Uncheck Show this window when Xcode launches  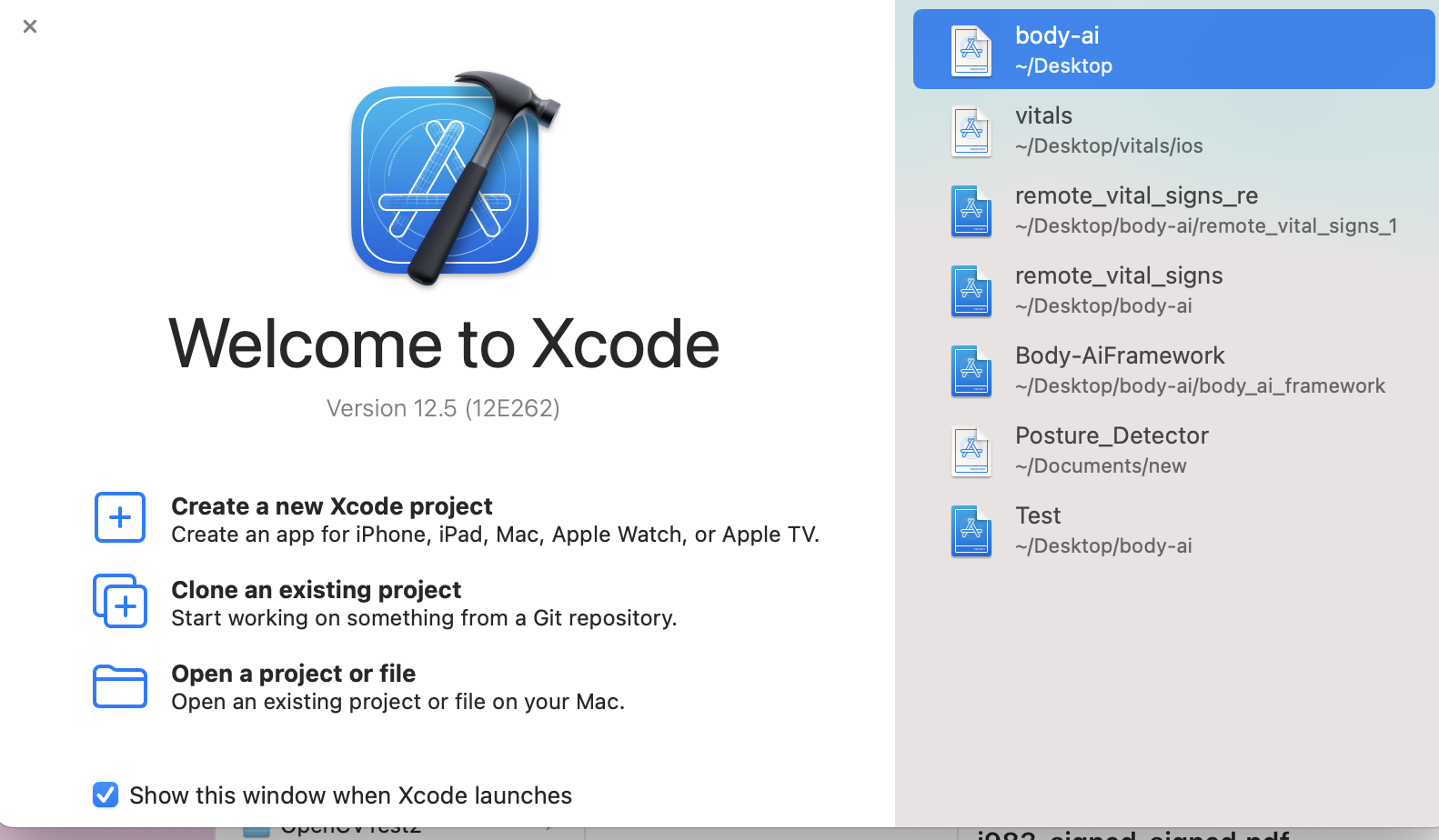tap(106, 795)
